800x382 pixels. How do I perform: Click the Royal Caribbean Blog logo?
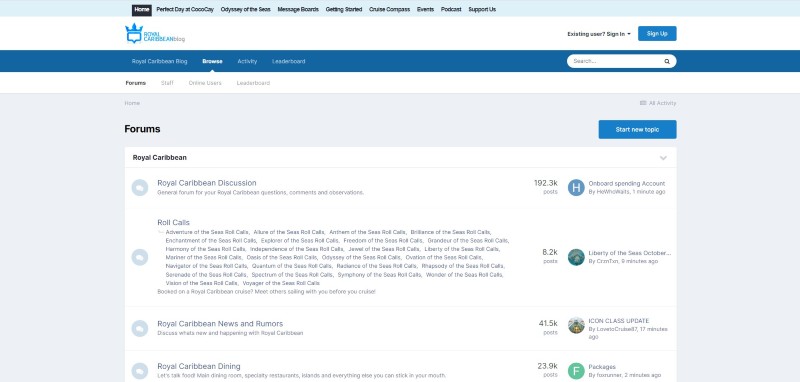coord(155,34)
